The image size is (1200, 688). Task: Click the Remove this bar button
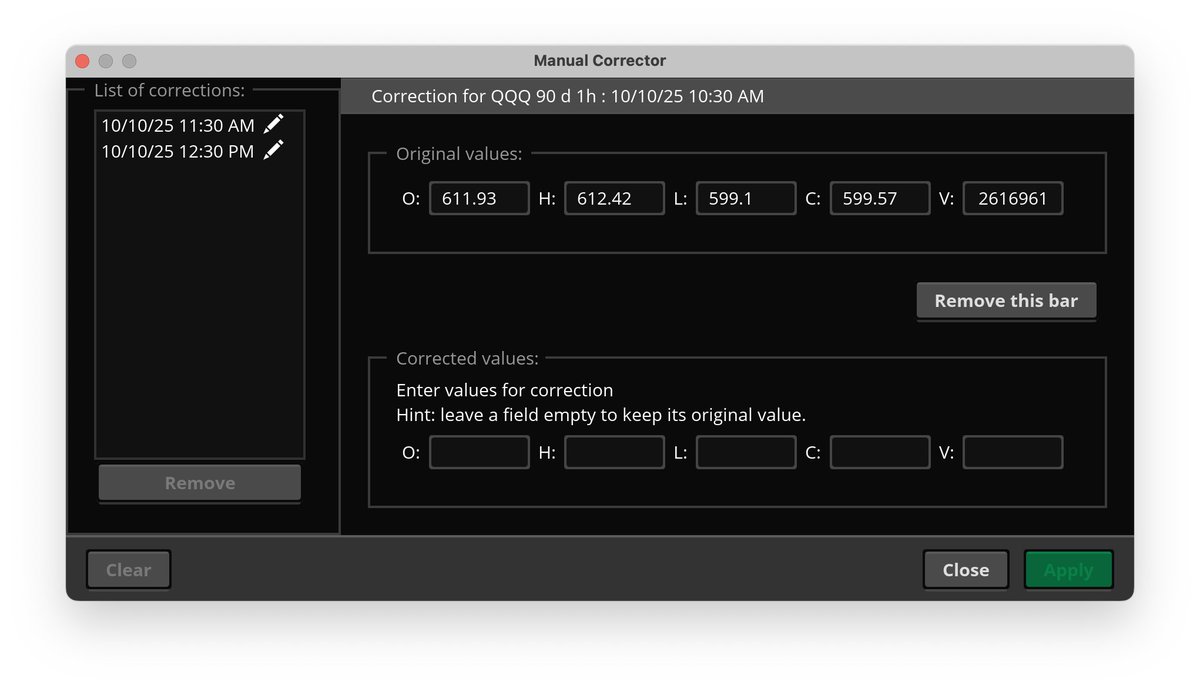(1006, 301)
